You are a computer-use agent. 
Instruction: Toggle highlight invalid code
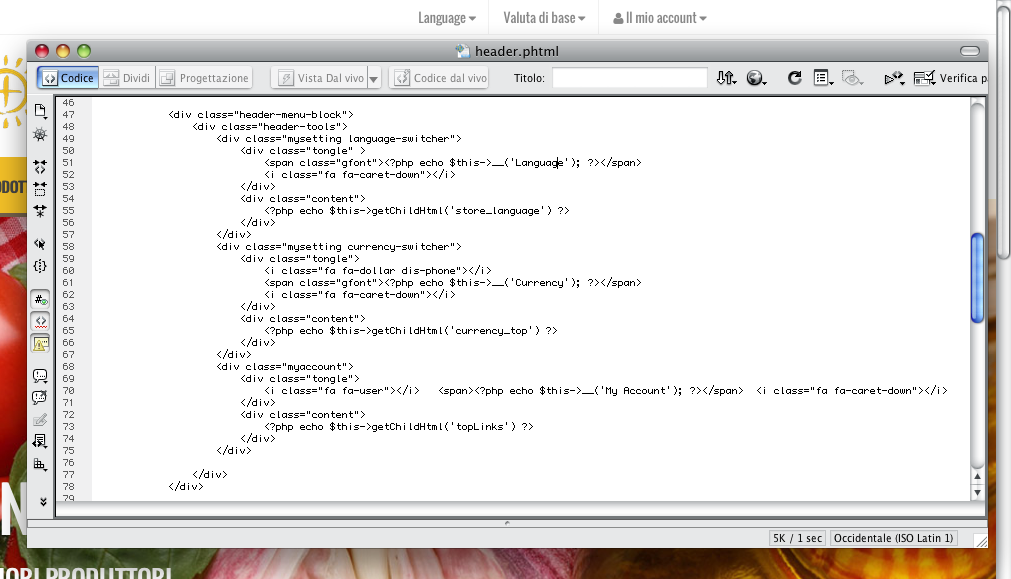coord(40,321)
